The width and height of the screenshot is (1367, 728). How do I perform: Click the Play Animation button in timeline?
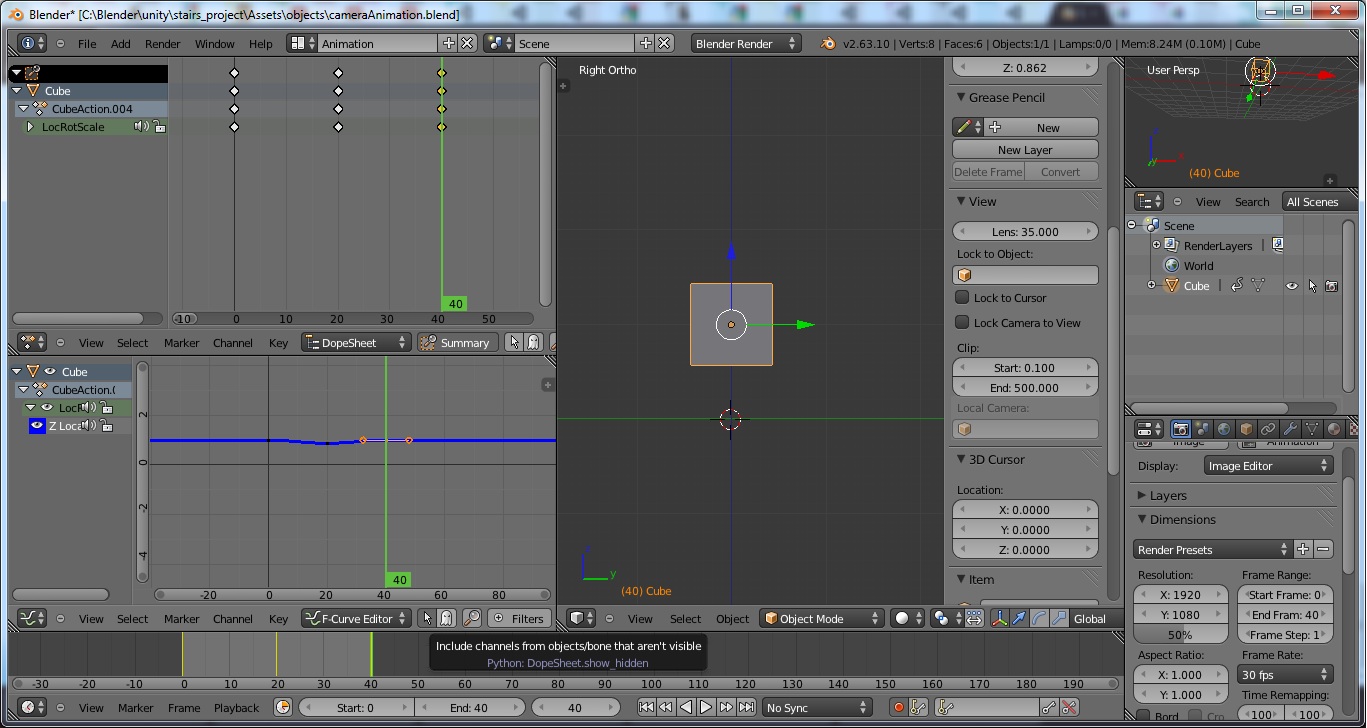pyautogui.click(x=706, y=707)
